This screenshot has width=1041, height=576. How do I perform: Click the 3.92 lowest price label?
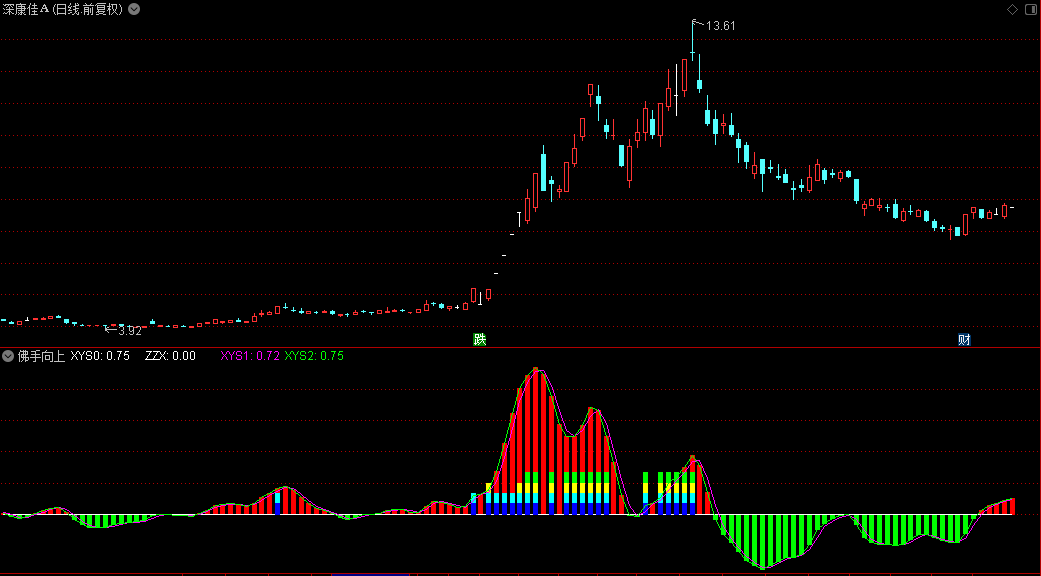click(x=129, y=330)
